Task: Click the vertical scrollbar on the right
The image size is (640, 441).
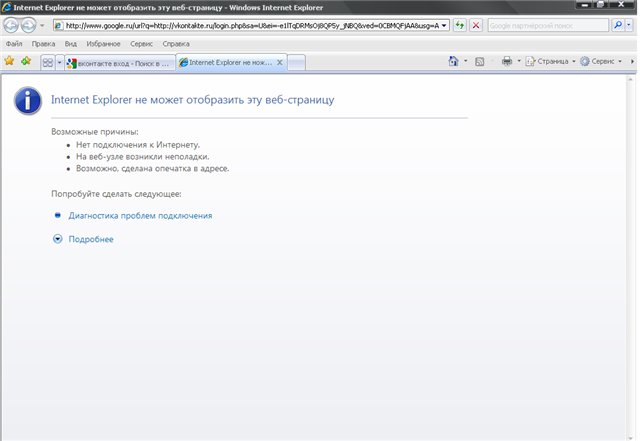Action: click(x=631, y=257)
